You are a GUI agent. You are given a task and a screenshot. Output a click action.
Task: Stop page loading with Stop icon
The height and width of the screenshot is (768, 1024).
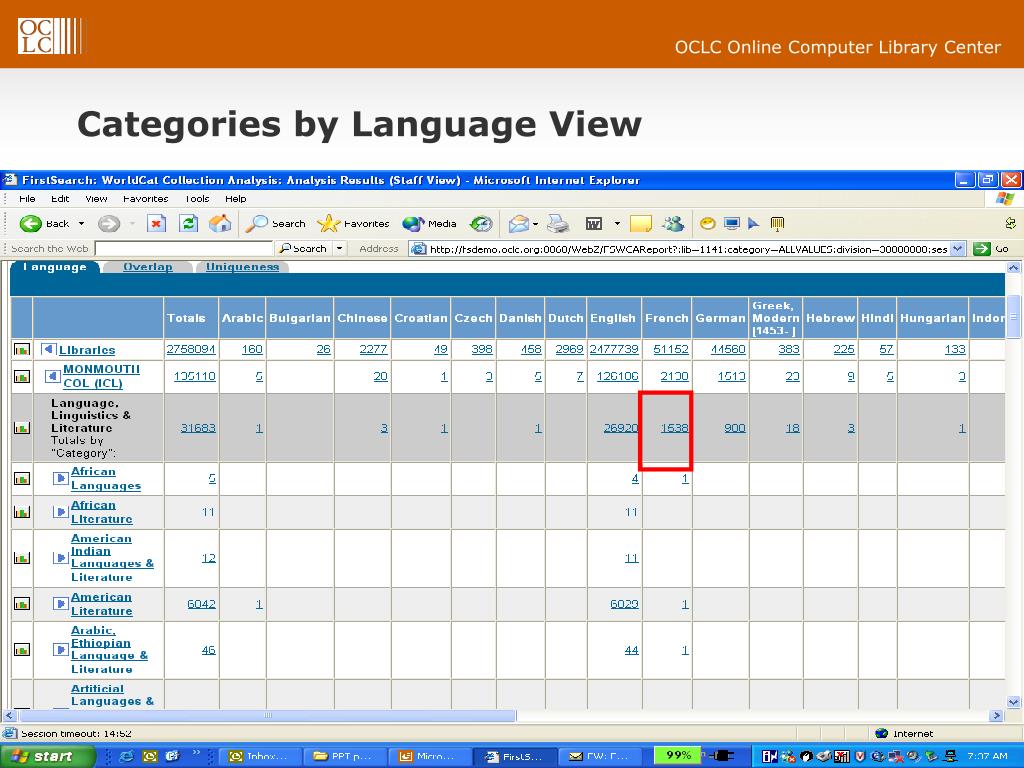[156, 224]
